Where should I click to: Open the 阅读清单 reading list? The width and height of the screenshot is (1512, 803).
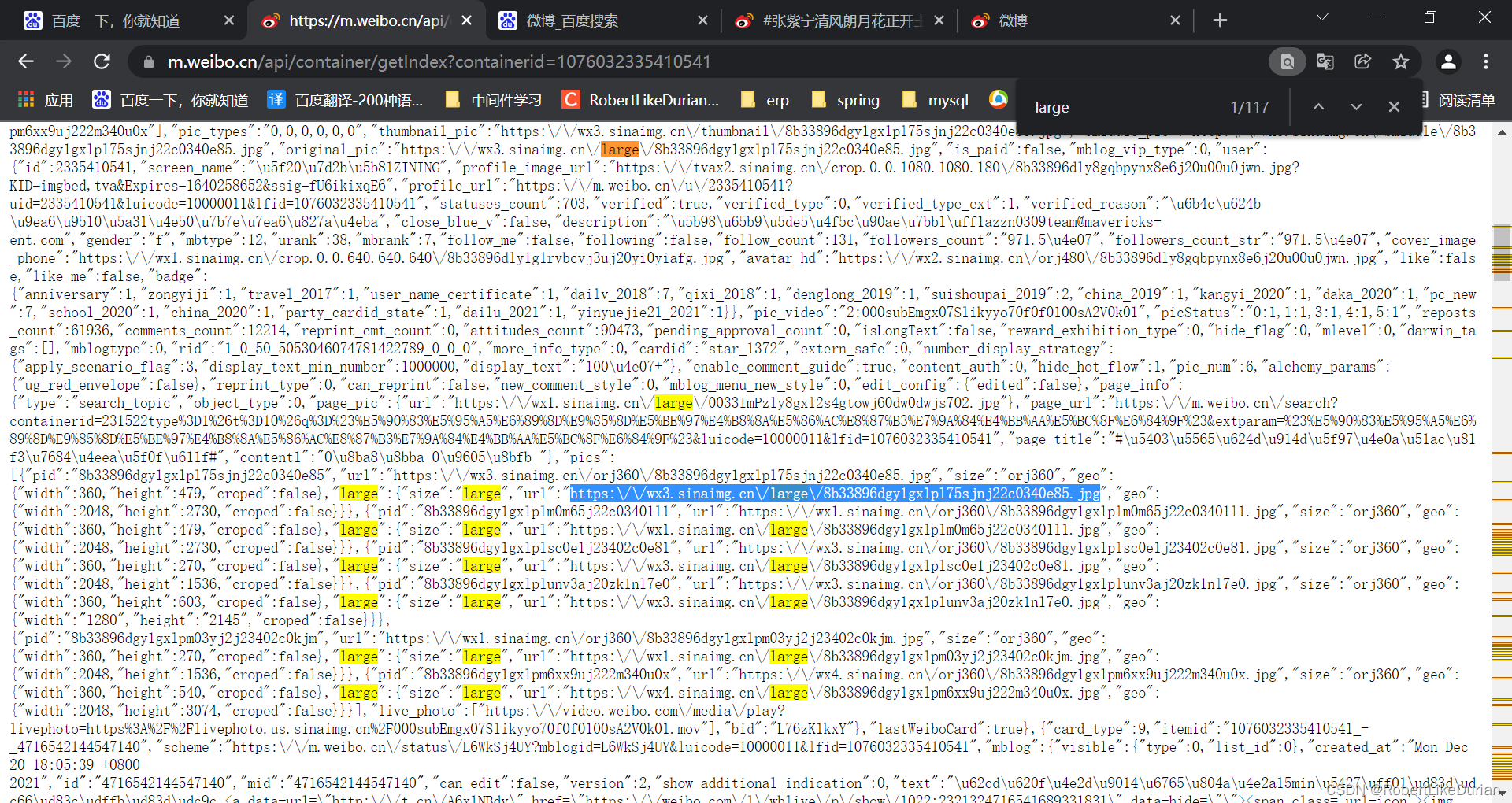[x=1458, y=100]
